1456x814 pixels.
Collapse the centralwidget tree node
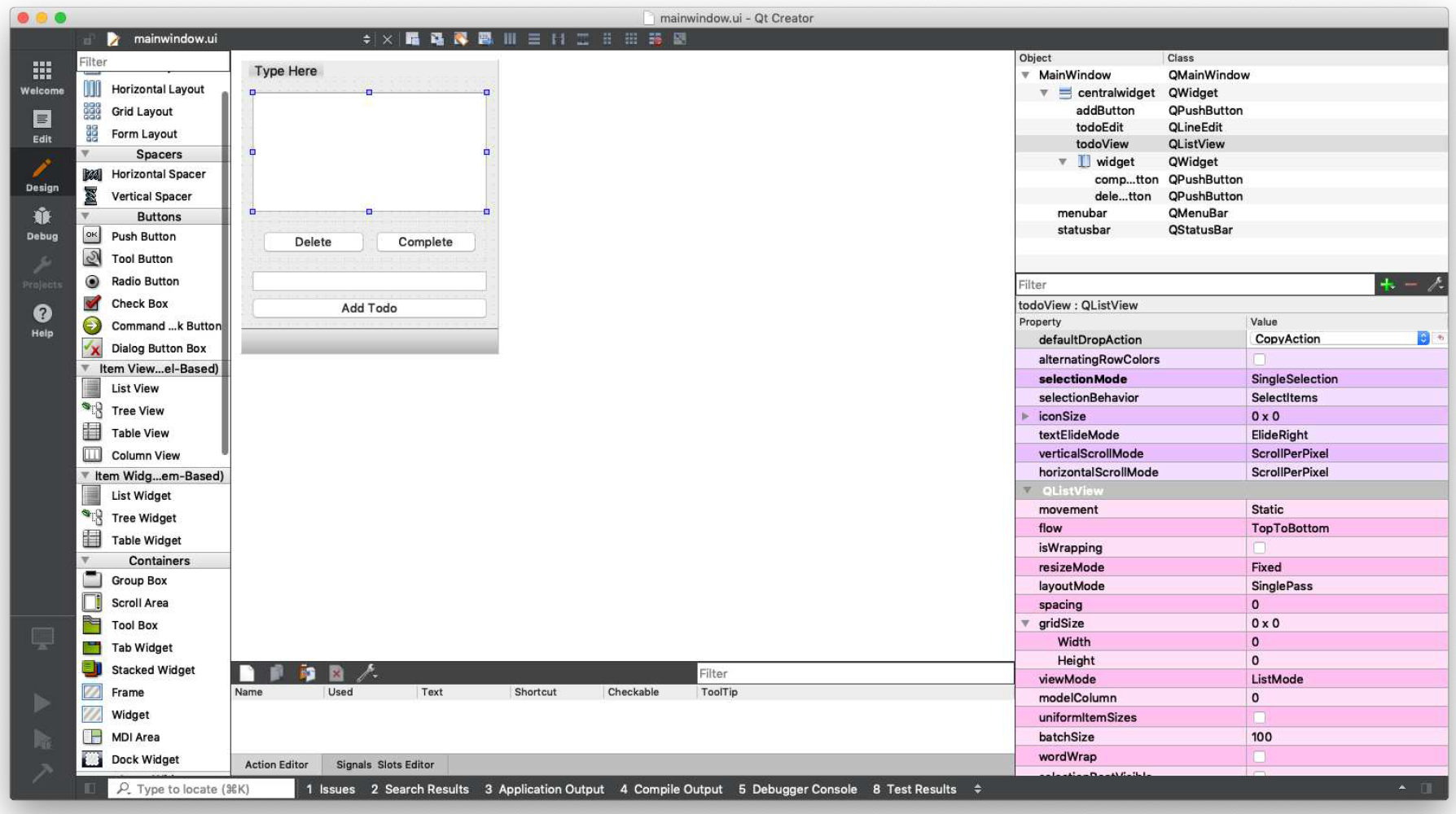click(x=1044, y=93)
